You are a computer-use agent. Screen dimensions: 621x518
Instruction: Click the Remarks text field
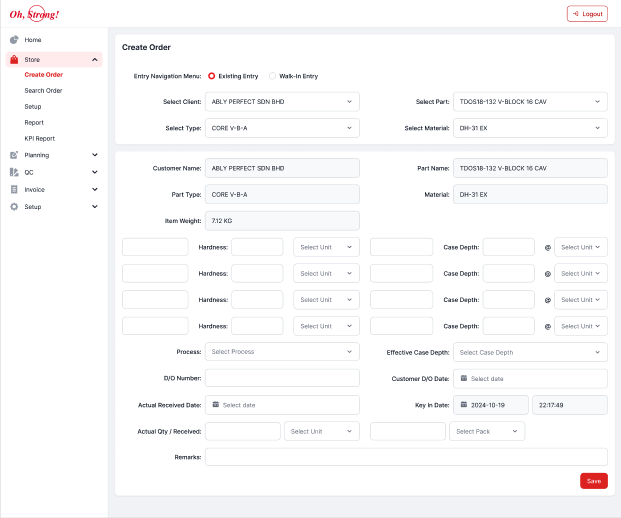click(x=406, y=457)
